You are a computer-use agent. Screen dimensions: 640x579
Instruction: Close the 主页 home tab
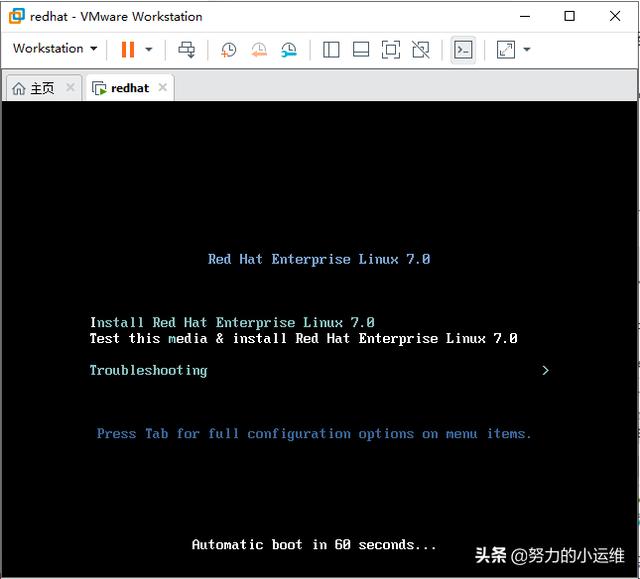coord(70,87)
